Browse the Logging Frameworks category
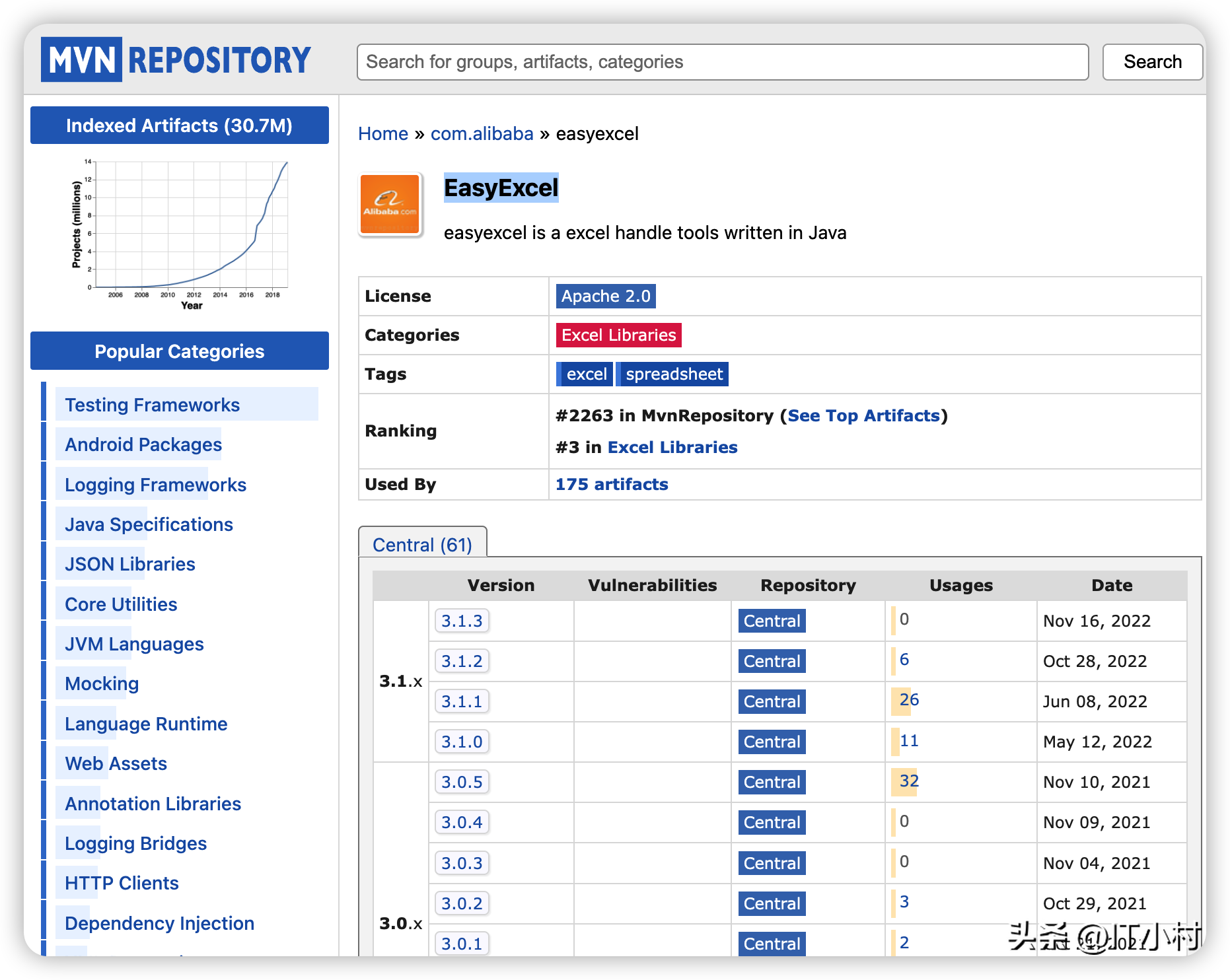The height and width of the screenshot is (980, 1230). [x=155, y=485]
